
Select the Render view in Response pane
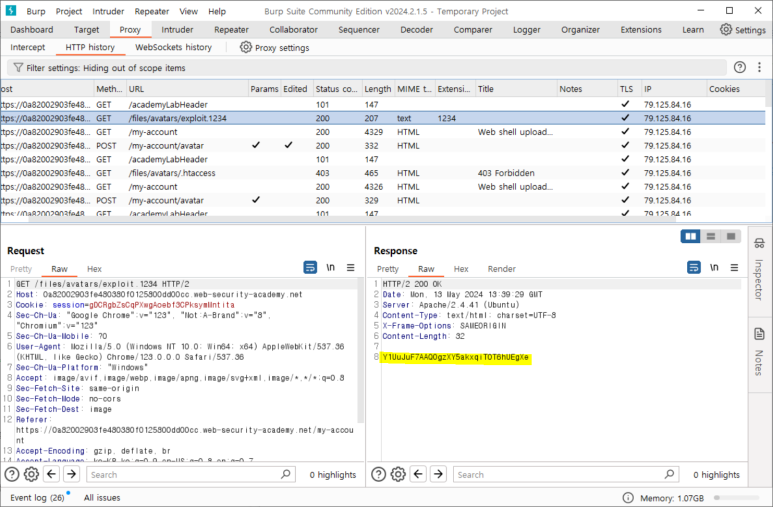(x=501, y=269)
